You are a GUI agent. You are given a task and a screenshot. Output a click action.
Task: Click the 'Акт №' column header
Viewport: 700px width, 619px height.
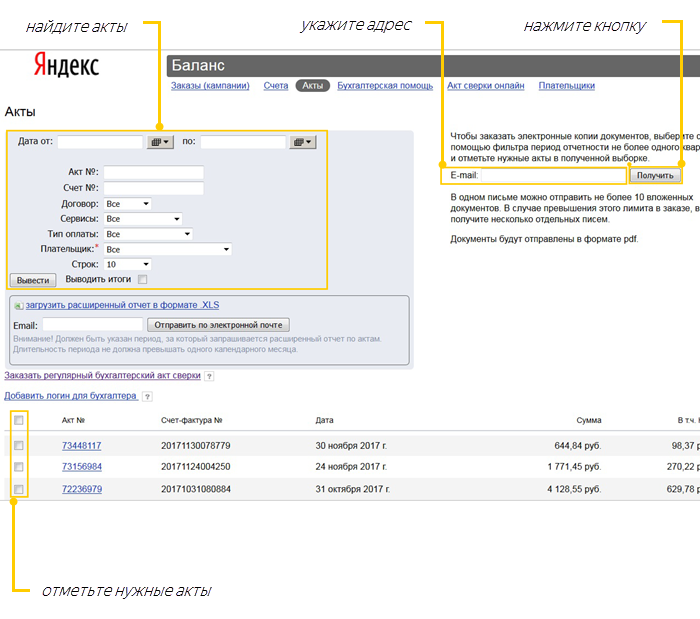point(73,420)
